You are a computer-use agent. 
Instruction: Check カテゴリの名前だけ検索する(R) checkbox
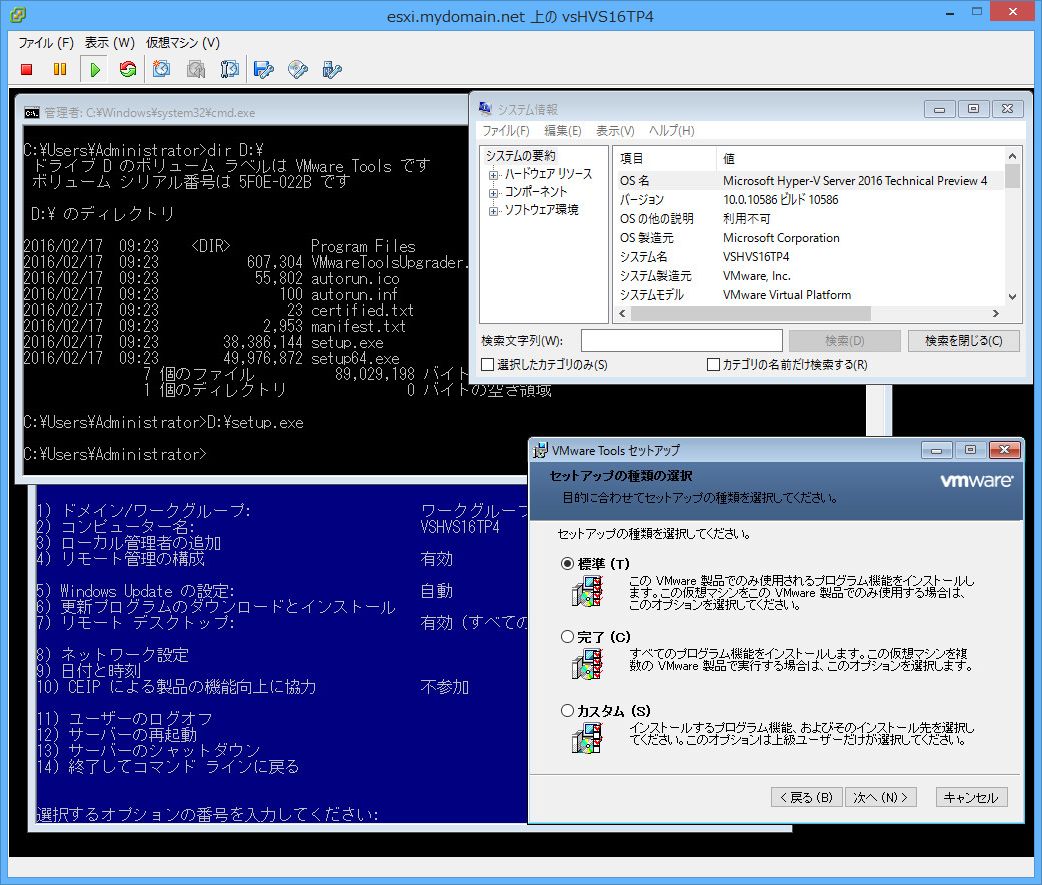click(714, 365)
